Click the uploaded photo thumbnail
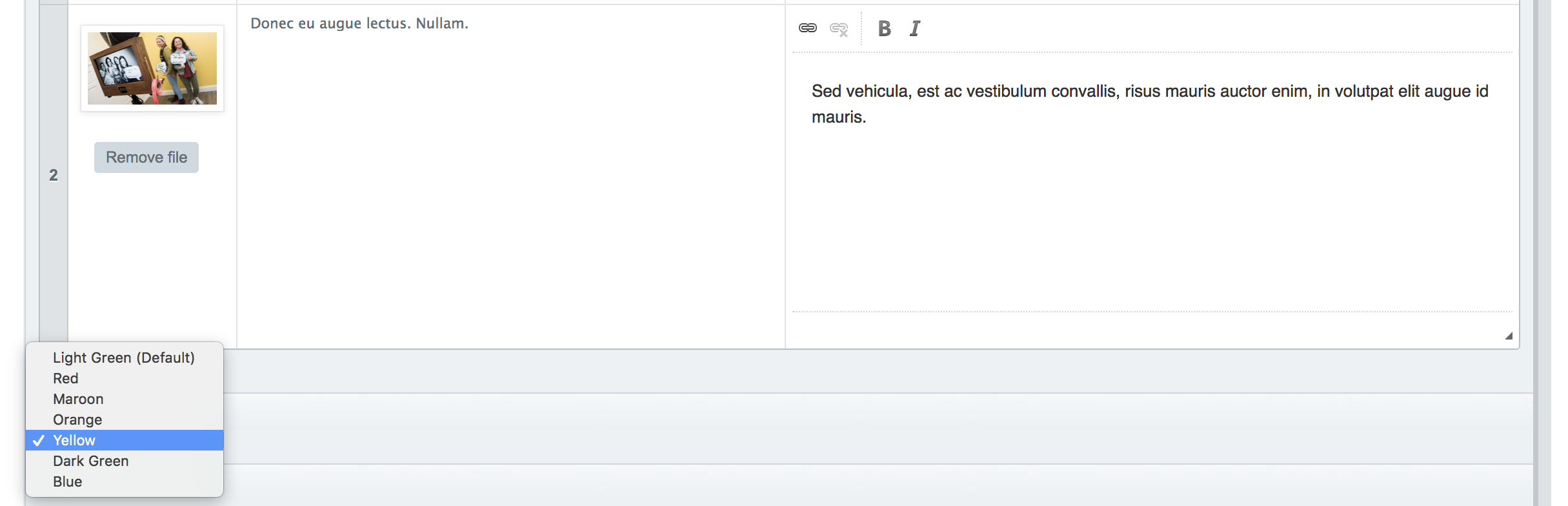1568x506 pixels. 152,68
